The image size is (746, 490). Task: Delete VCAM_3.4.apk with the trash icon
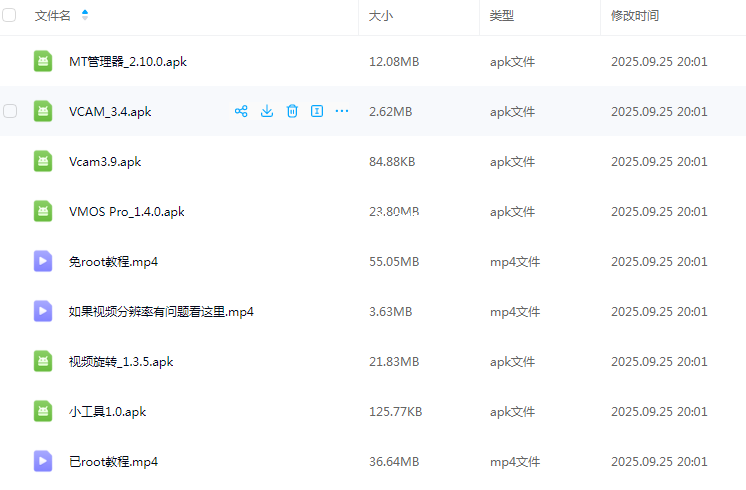(292, 111)
